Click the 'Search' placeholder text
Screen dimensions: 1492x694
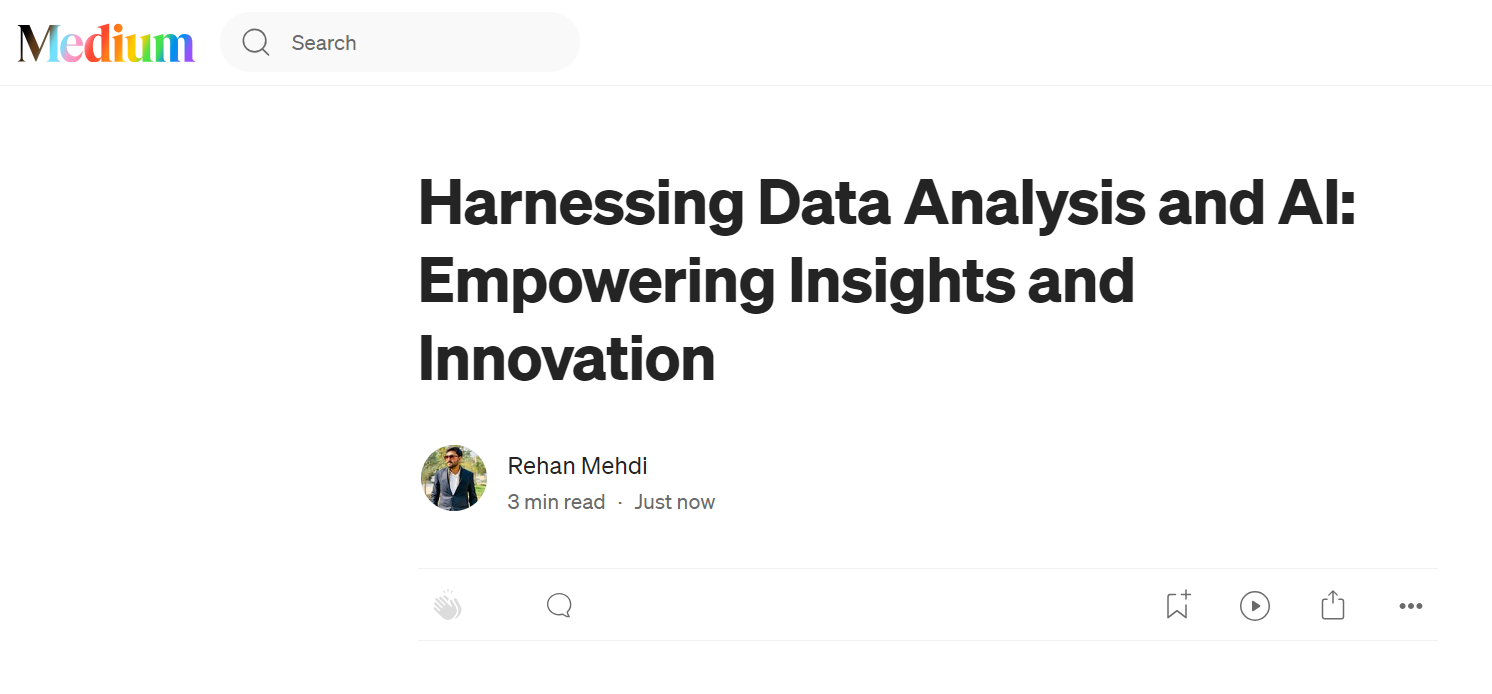(324, 43)
